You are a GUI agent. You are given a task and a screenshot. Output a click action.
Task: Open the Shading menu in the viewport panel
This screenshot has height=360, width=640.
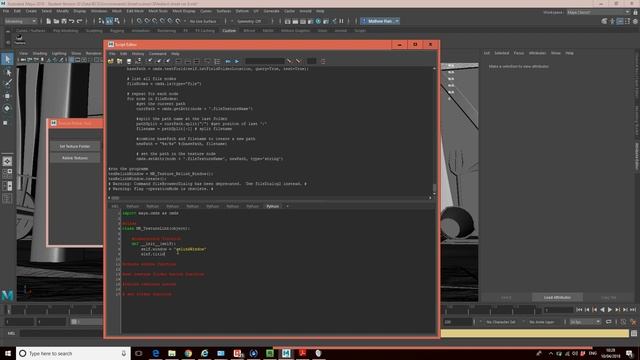40,53
